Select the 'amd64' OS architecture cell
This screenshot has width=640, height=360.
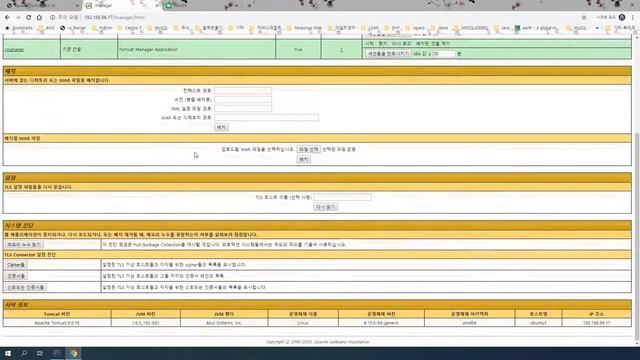(x=469, y=323)
